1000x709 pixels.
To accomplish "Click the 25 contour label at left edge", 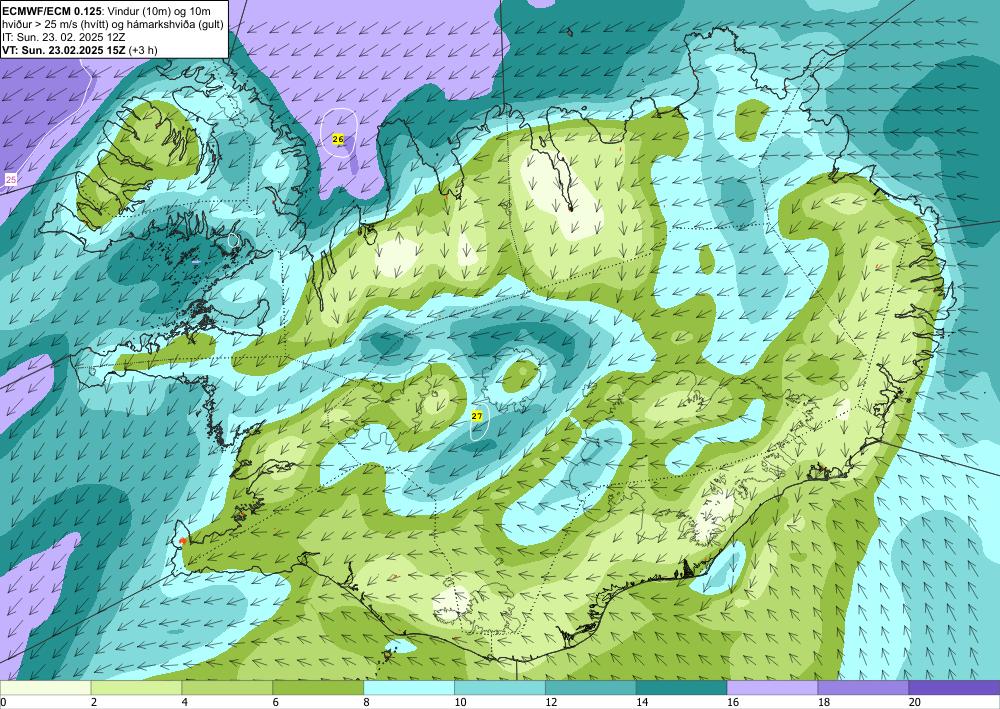I will [11, 180].
